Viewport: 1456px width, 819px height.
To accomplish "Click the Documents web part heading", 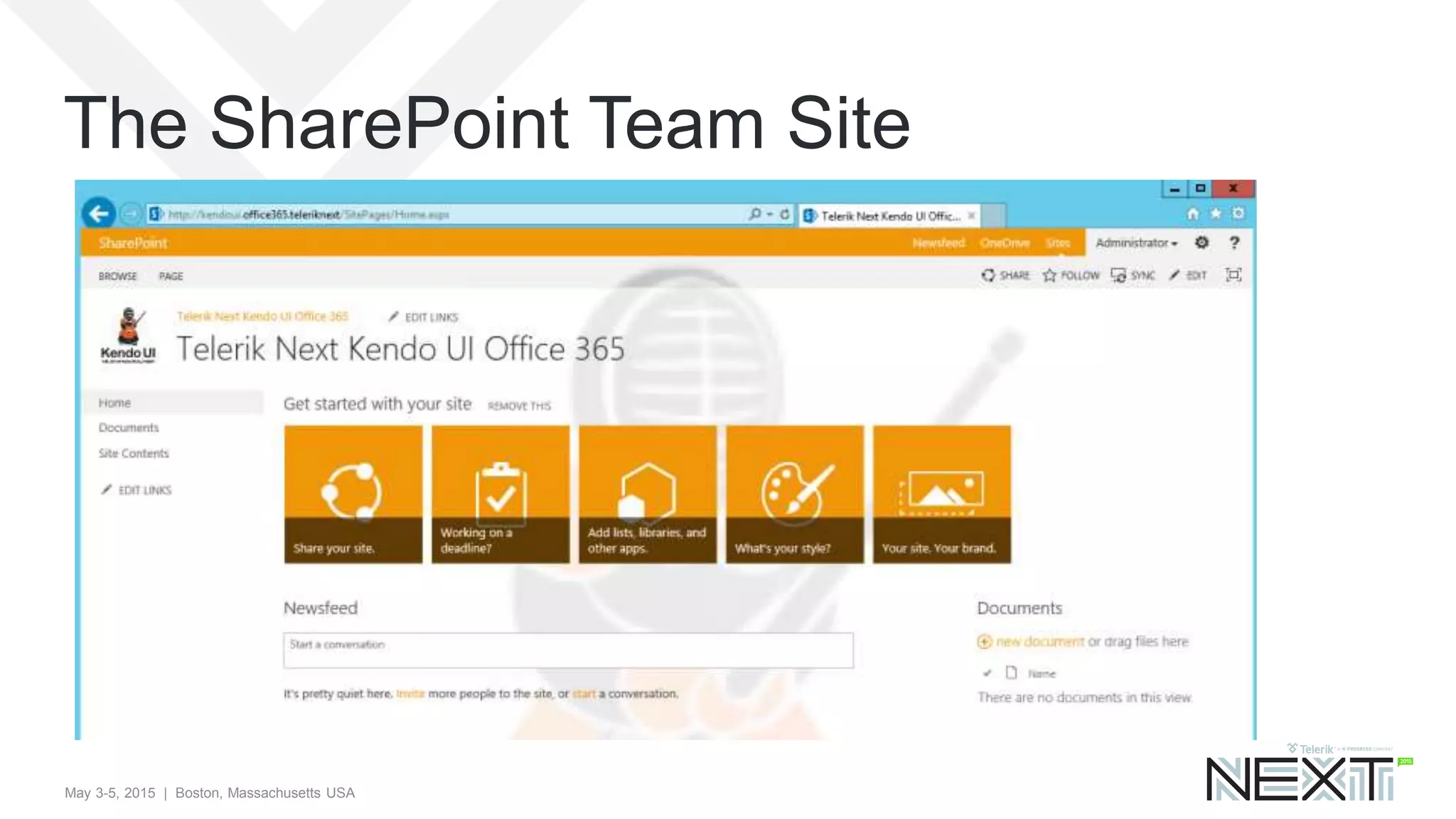I will pyautogui.click(x=1019, y=608).
